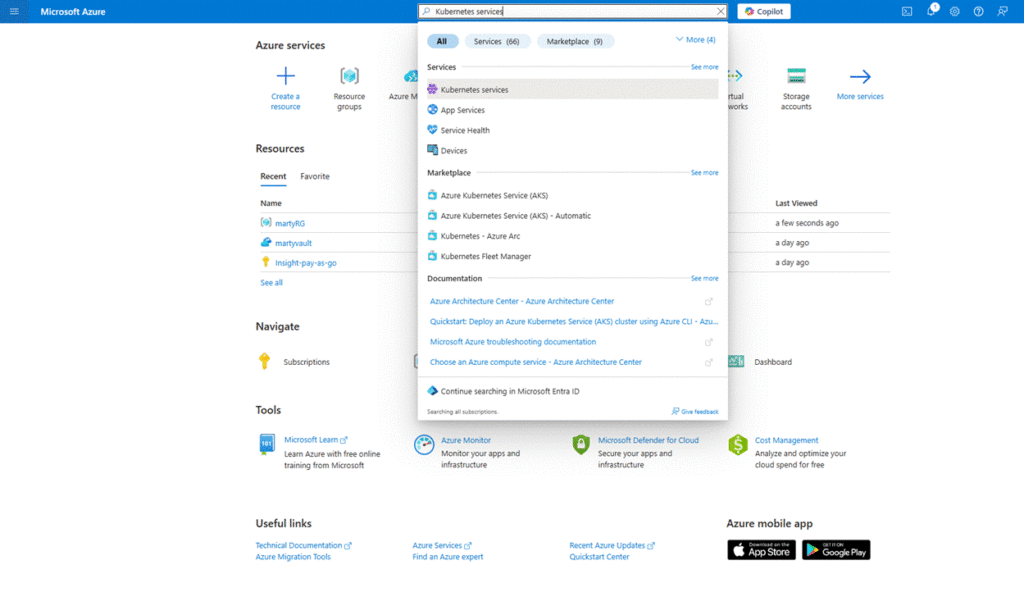The image size is (1024, 606).
Task: Open the martyRG resource link
Action: point(290,223)
